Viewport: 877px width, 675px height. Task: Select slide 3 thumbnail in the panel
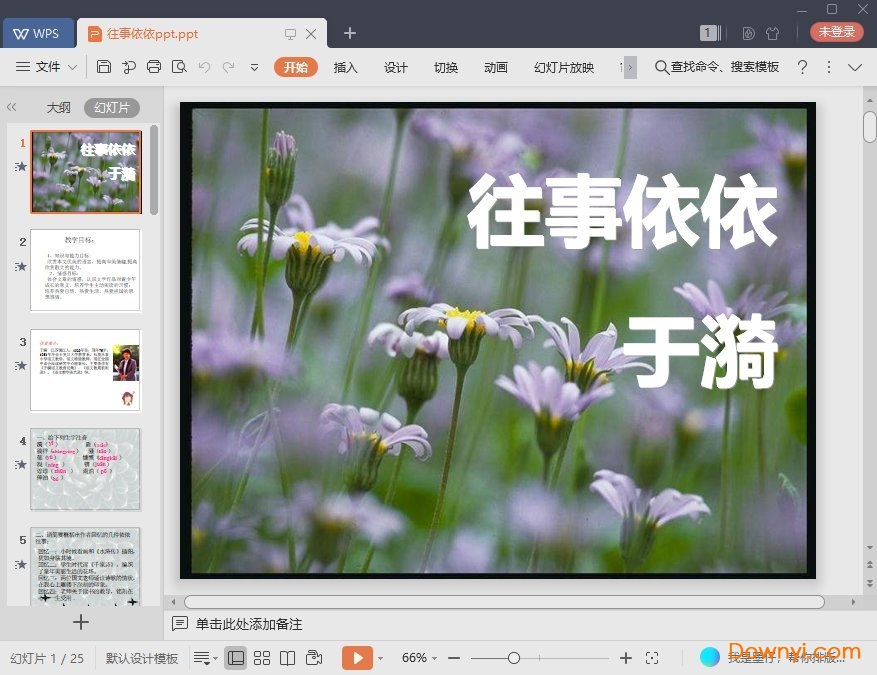[86, 371]
